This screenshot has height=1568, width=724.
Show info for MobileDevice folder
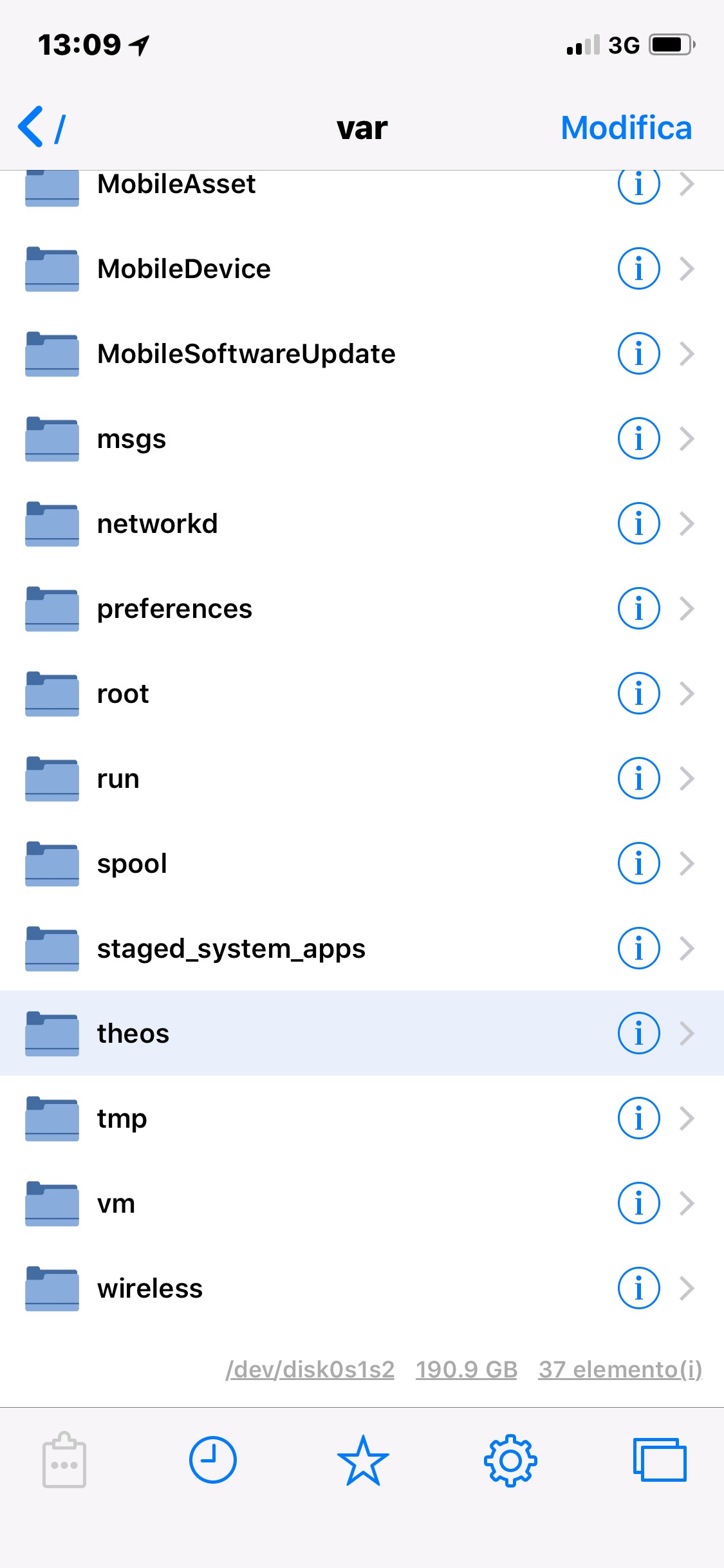(x=638, y=268)
